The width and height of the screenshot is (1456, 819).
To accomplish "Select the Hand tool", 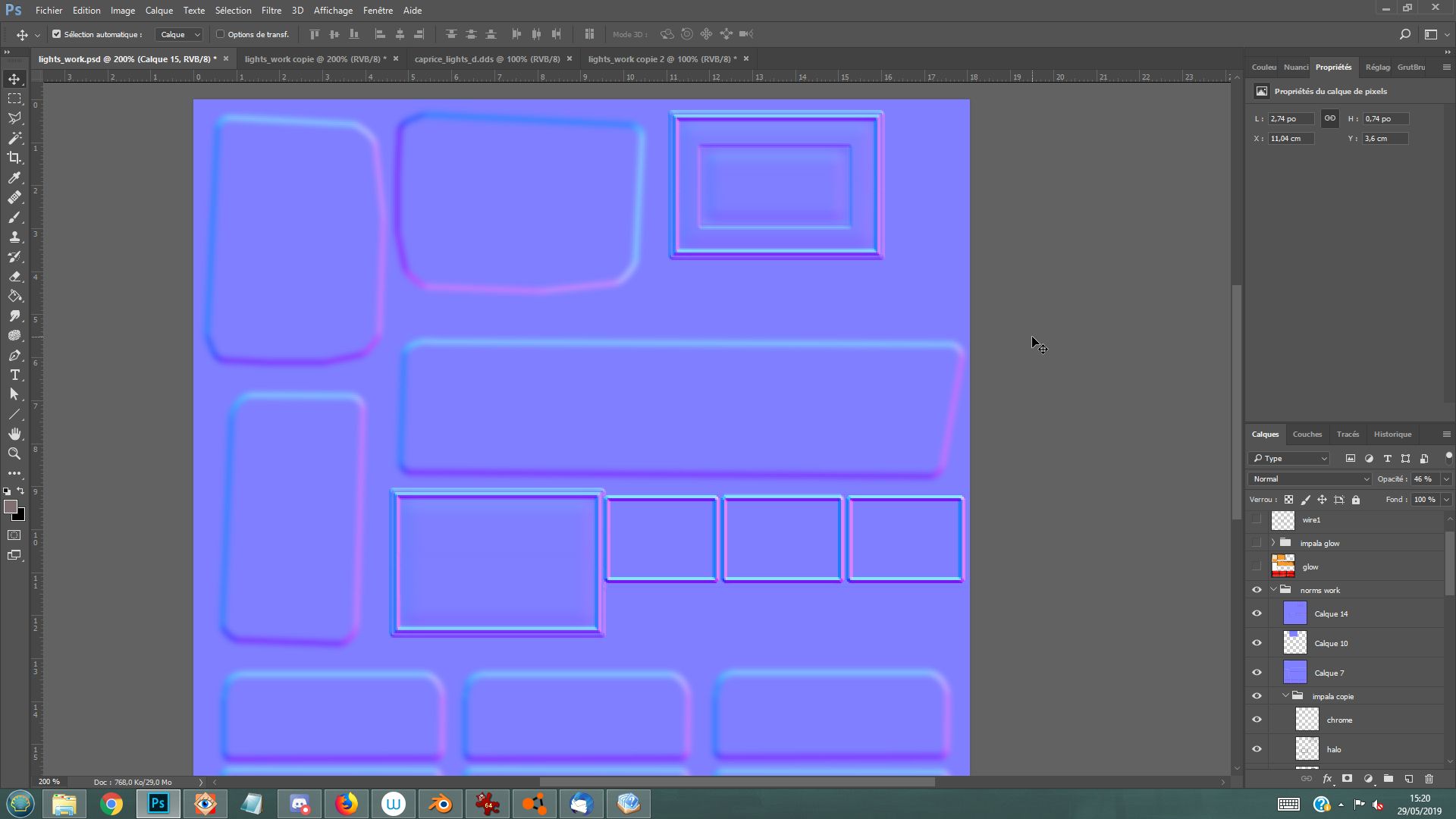I will (x=14, y=434).
